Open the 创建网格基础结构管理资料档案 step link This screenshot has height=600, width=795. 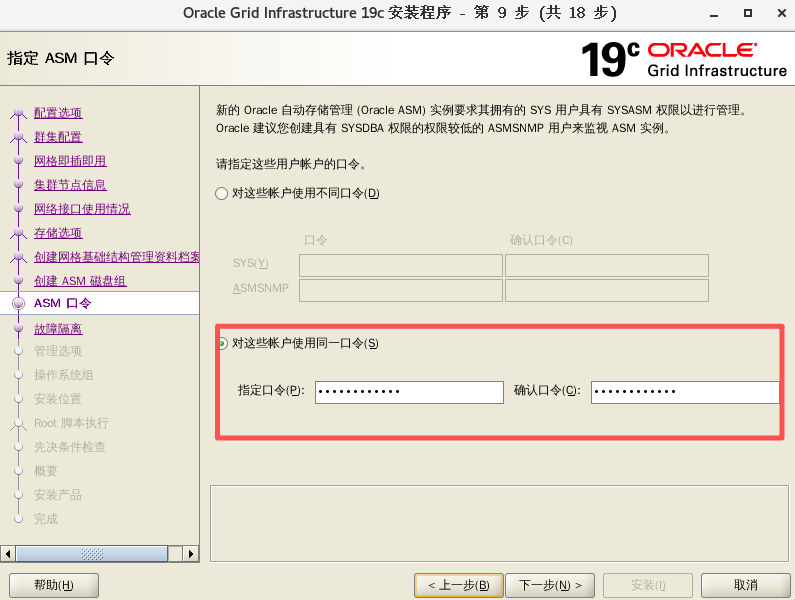117,257
